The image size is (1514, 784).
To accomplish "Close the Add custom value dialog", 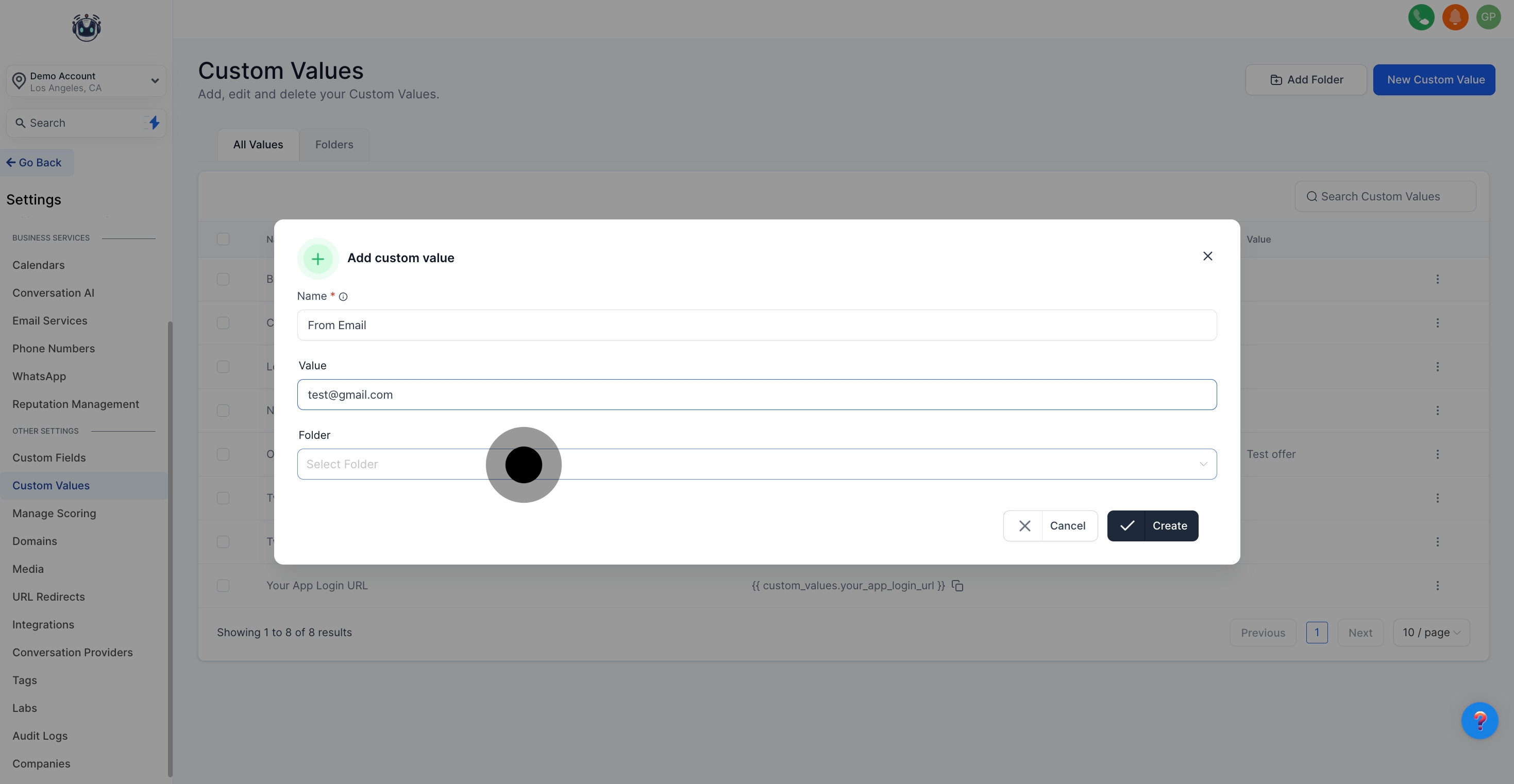I will 1207,256.
